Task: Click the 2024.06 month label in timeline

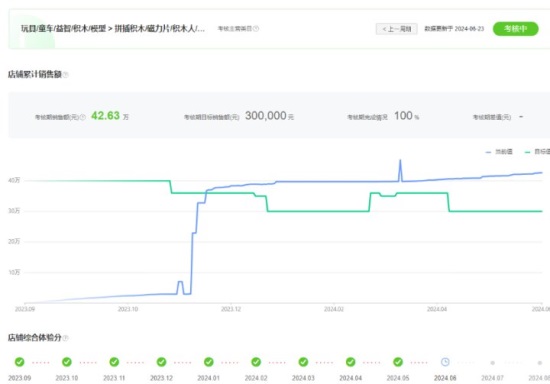Action: tap(445, 378)
